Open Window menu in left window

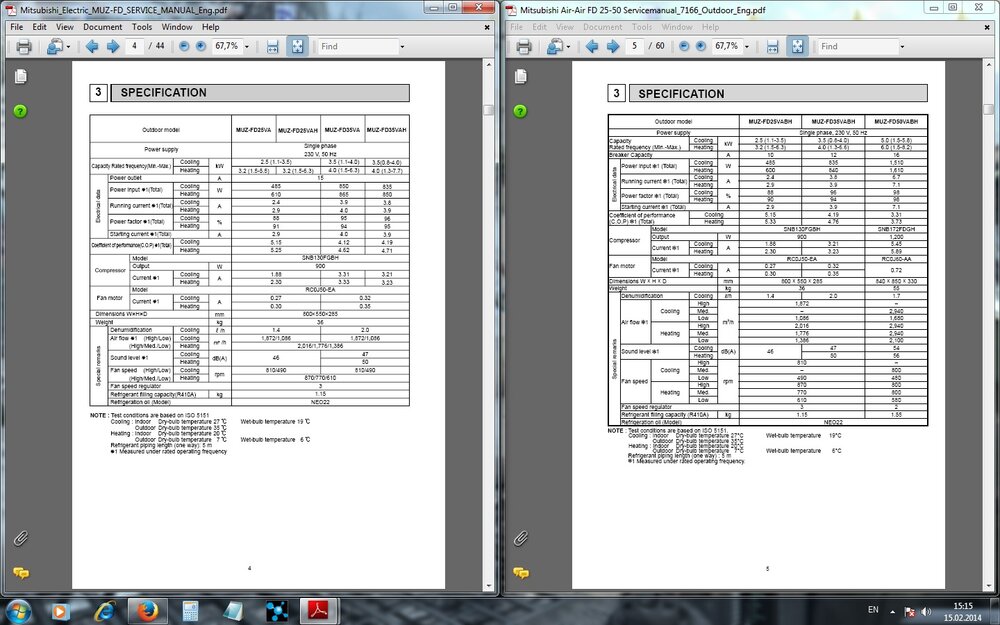pos(177,27)
